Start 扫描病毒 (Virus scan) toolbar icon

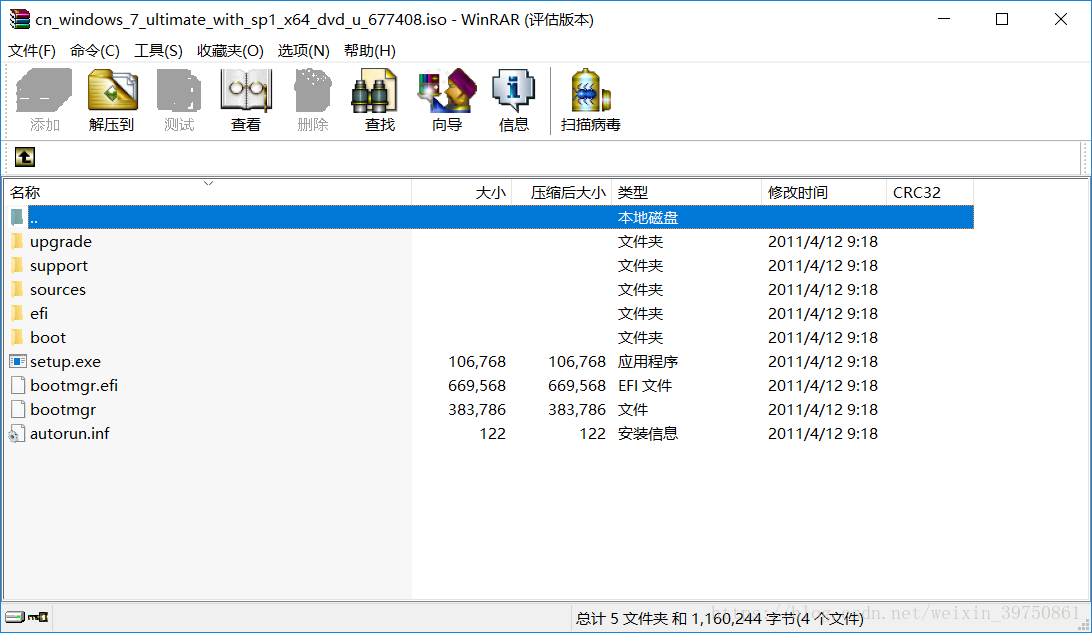tap(590, 91)
